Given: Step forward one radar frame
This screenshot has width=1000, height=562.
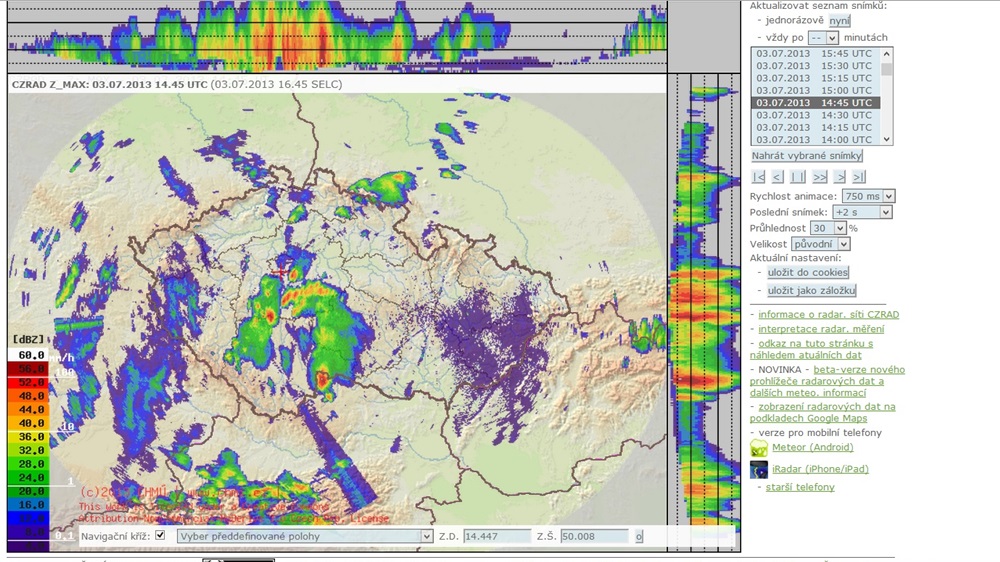Looking at the screenshot, I should tap(841, 177).
